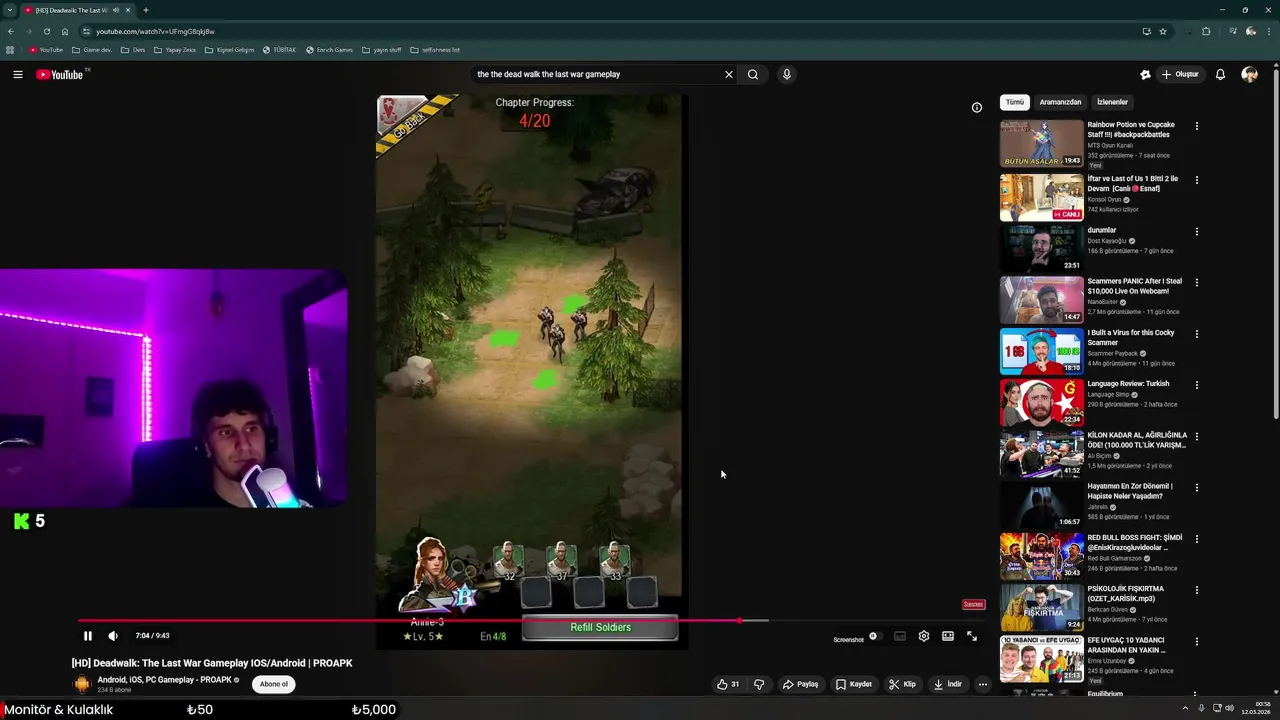Open Language Review: Turkish video title
The width and height of the screenshot is (1280, 720).
click(x=1128, y=384)
